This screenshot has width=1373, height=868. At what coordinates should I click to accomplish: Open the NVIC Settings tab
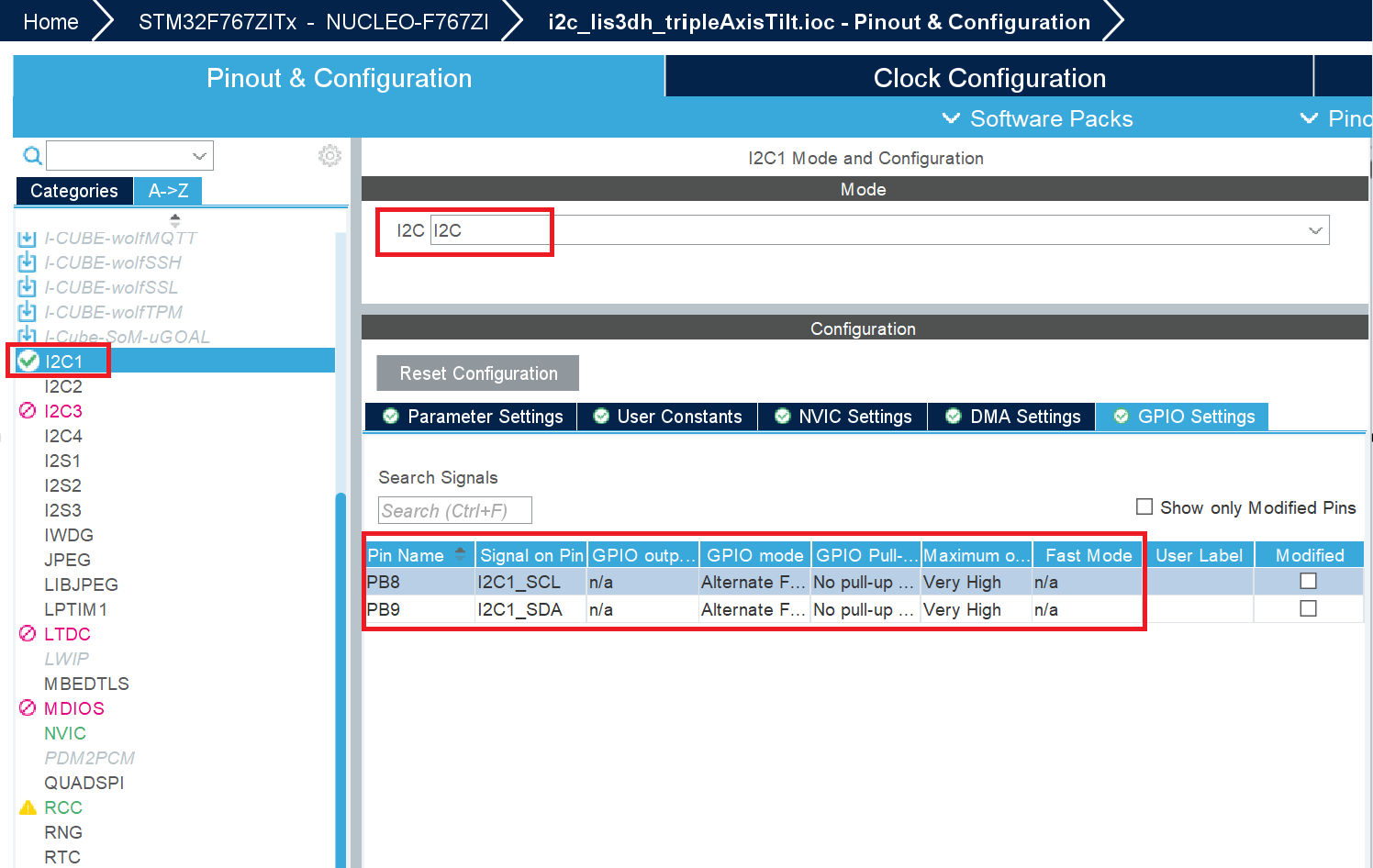click(843, 417)
